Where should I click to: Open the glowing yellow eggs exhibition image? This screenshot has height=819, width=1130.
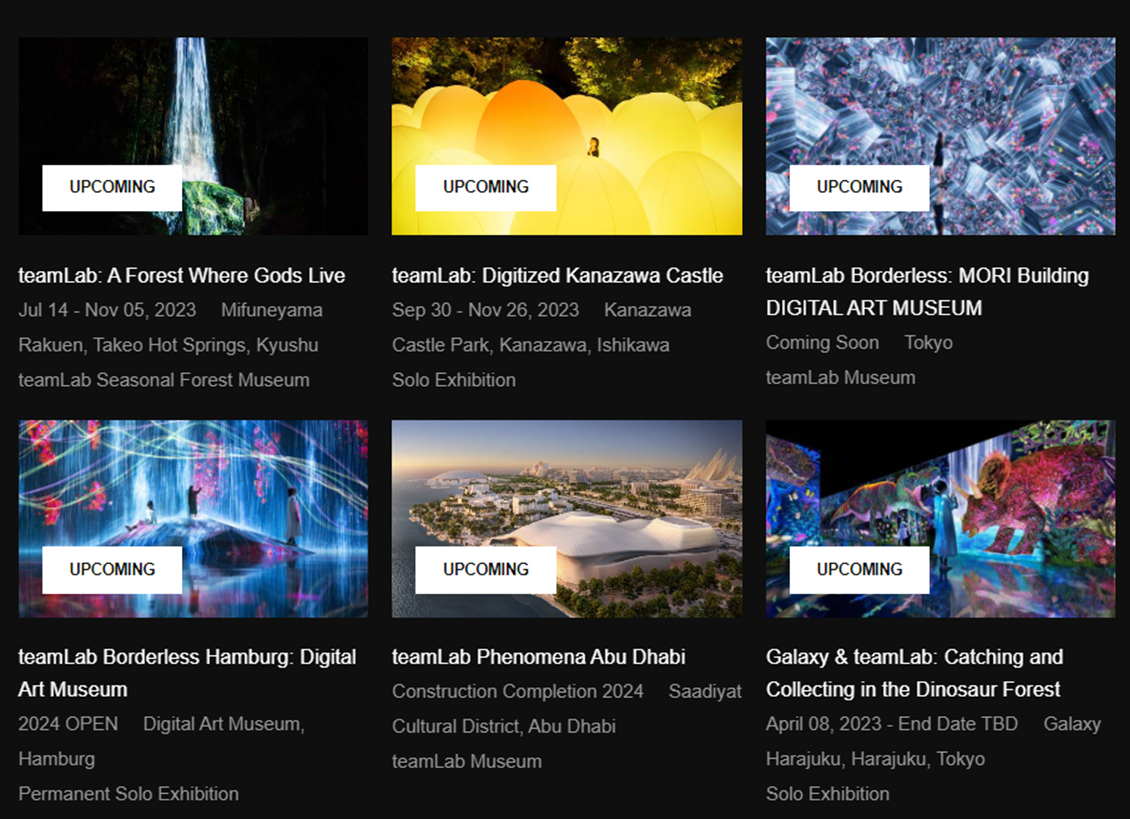[x=567, y=136]
